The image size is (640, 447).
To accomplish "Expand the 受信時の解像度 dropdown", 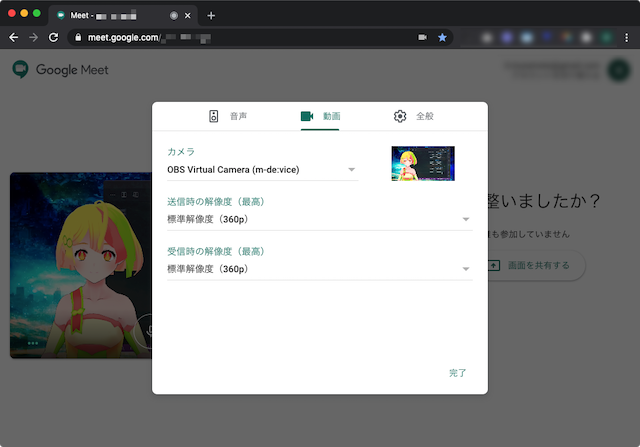I will pos(320,269).
